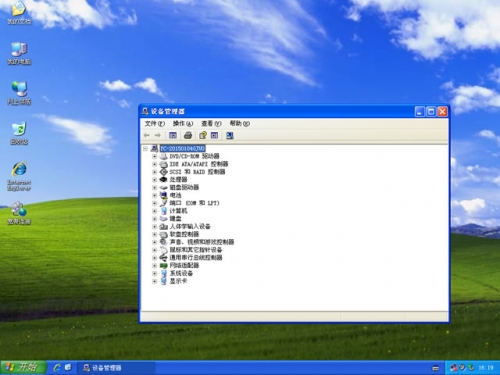Click the Forward arrow in Device Manager toolbar
Viewport: 500px width, 375px height.
[158, 135]
